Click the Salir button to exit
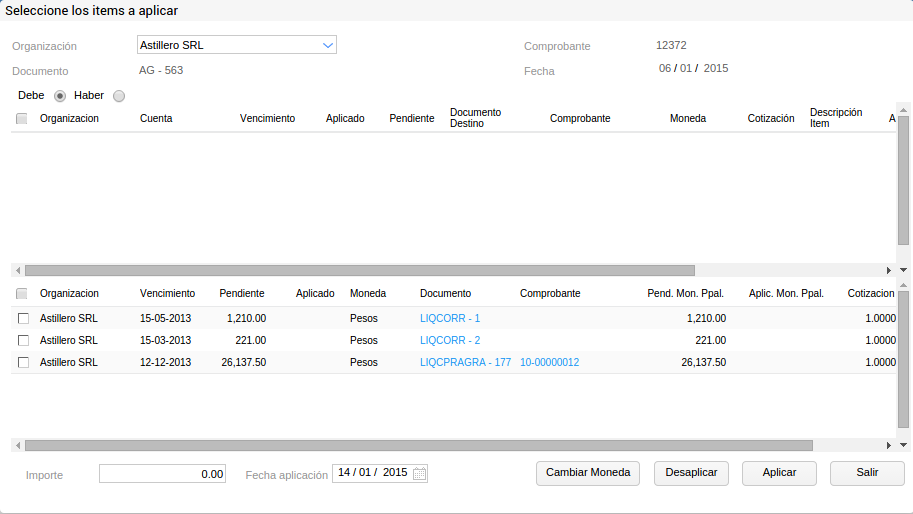The height and width of the screenshot is (514, 913). coord(867,473)
